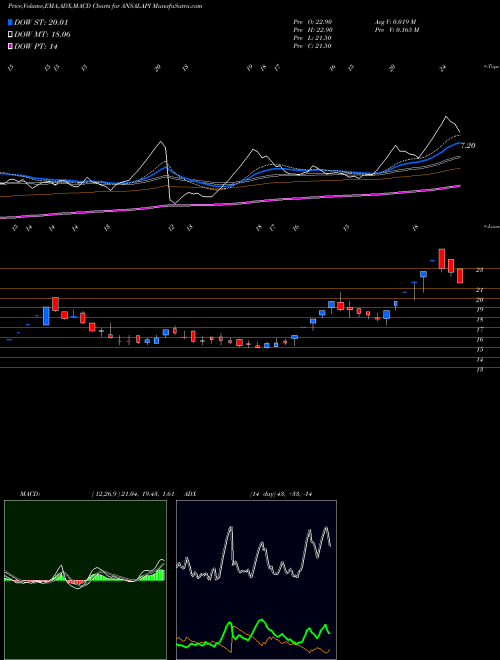Image resolution: width=500 pixels, height=660 pixels.
Task: Click price axis label 21
Action: 479,290
